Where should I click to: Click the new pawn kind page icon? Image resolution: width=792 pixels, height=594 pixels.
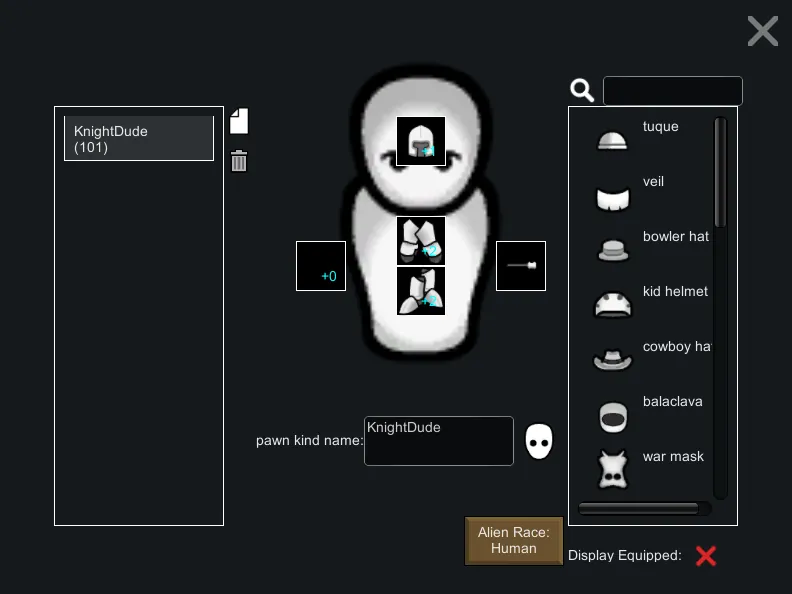click(238, 121)
